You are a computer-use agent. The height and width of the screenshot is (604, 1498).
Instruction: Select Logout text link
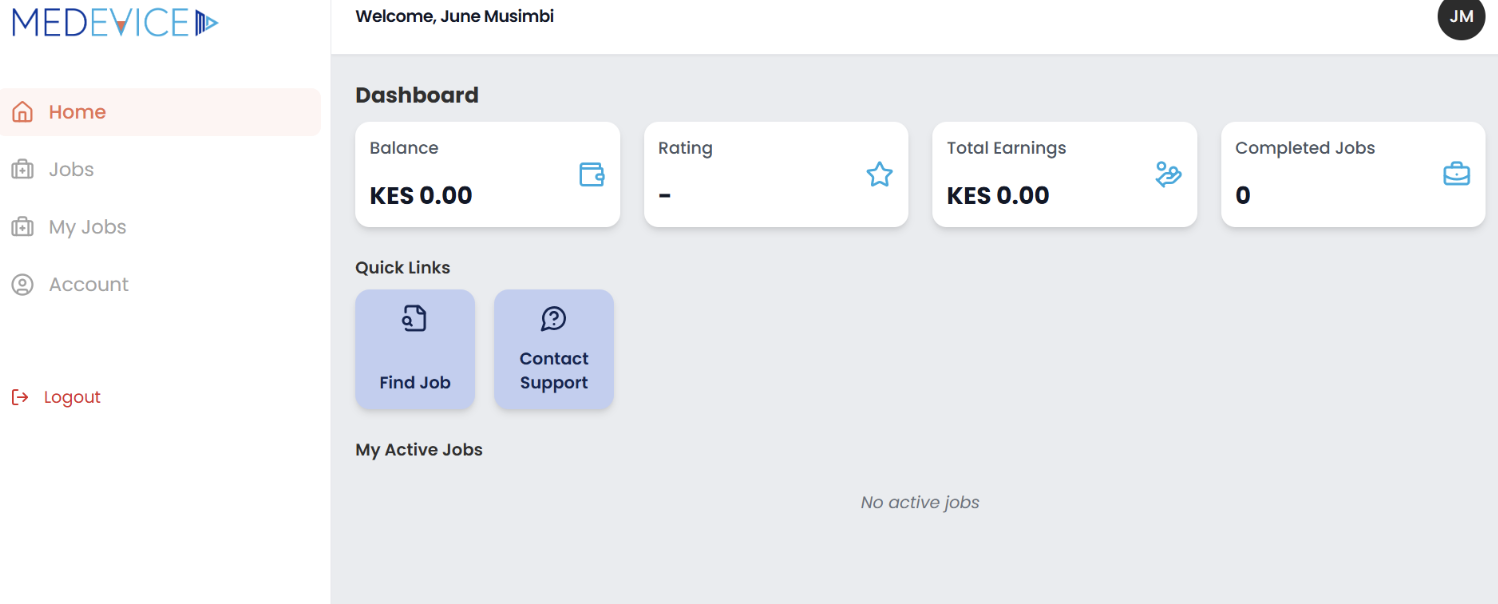pyautogui.click(x=72, y=397)
